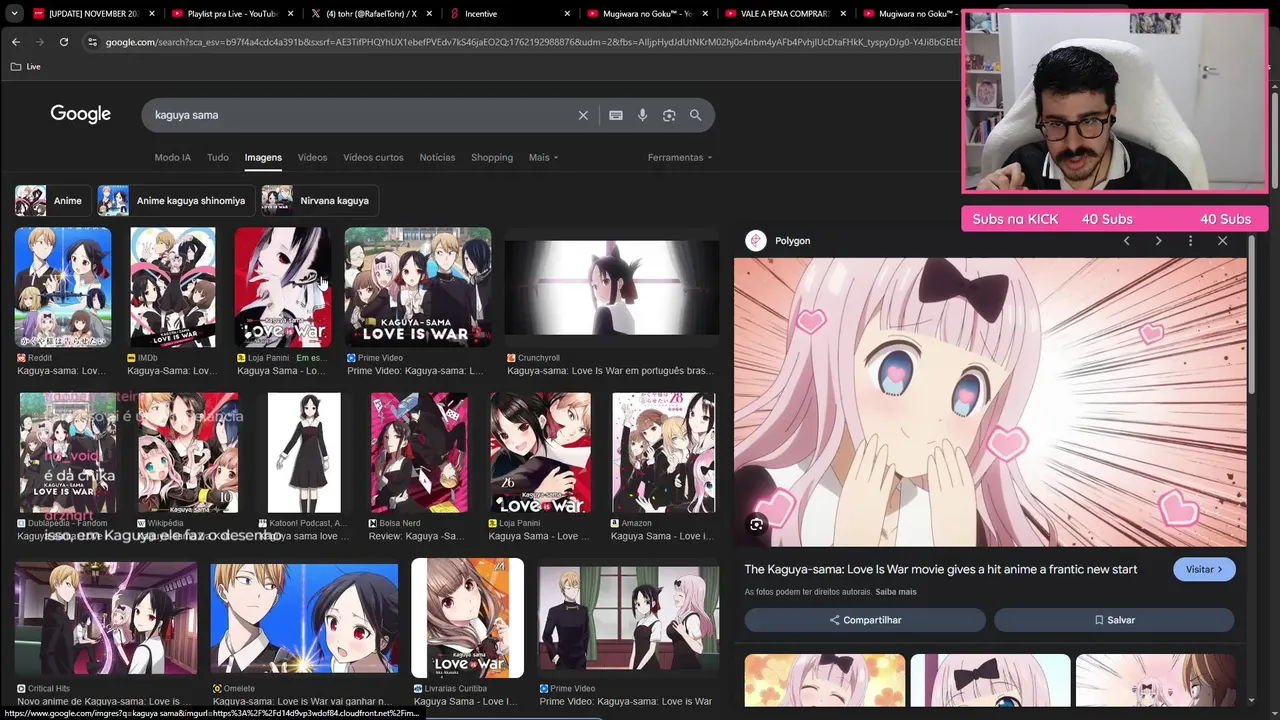1280x720 pixels.
Task: Click the Lens icon on preview image
Action: click(x=756, y=524)
